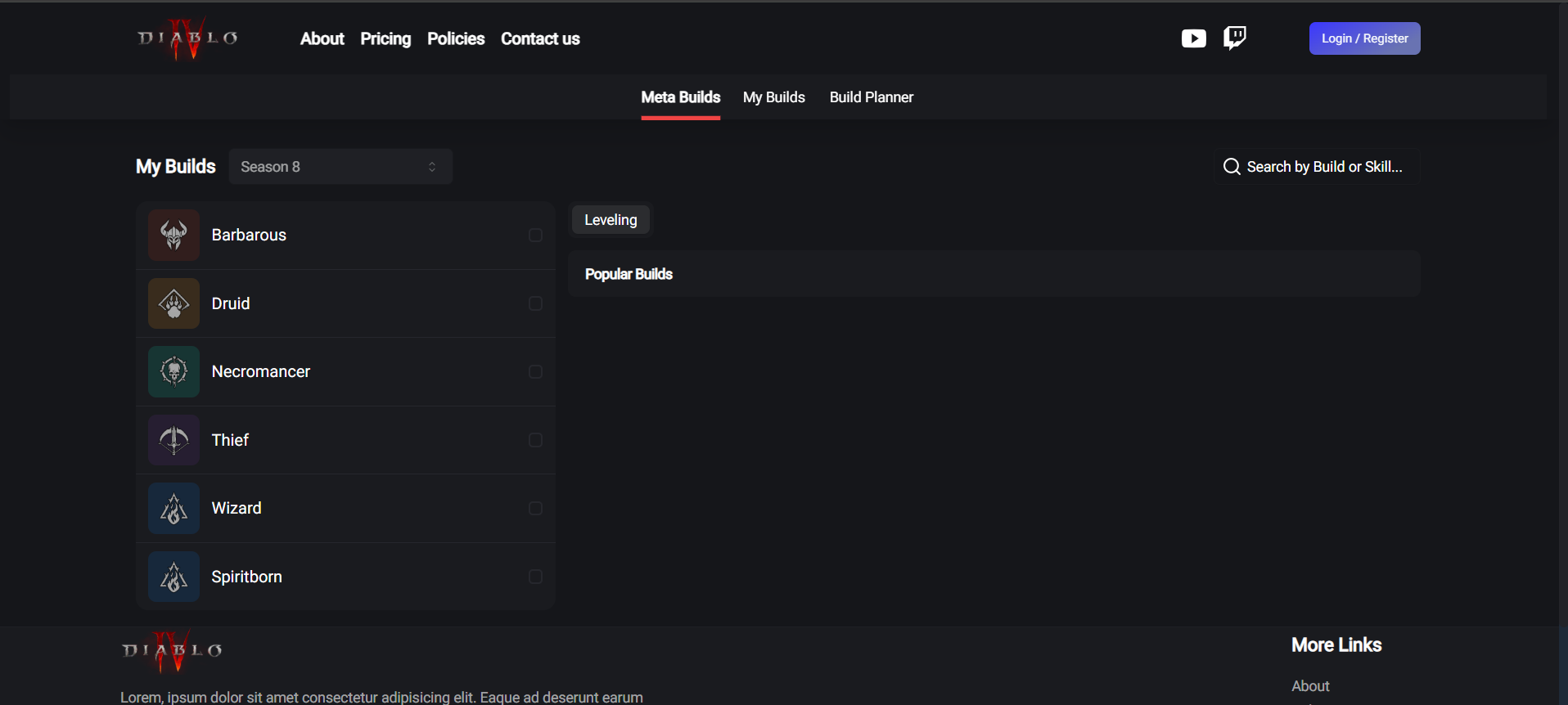Switch to the Meta Builds tab
This screenshot has height=705, width=1568.
[681, 97]
